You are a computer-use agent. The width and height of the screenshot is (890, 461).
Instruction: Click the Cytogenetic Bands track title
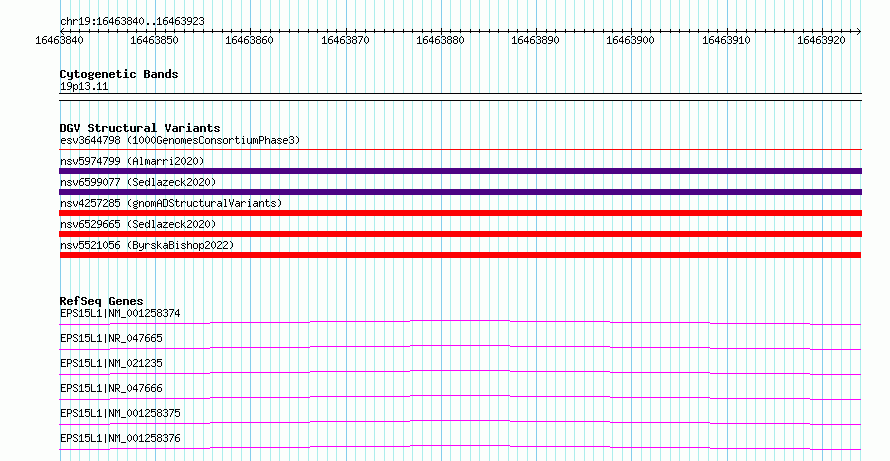pos(119,74)
